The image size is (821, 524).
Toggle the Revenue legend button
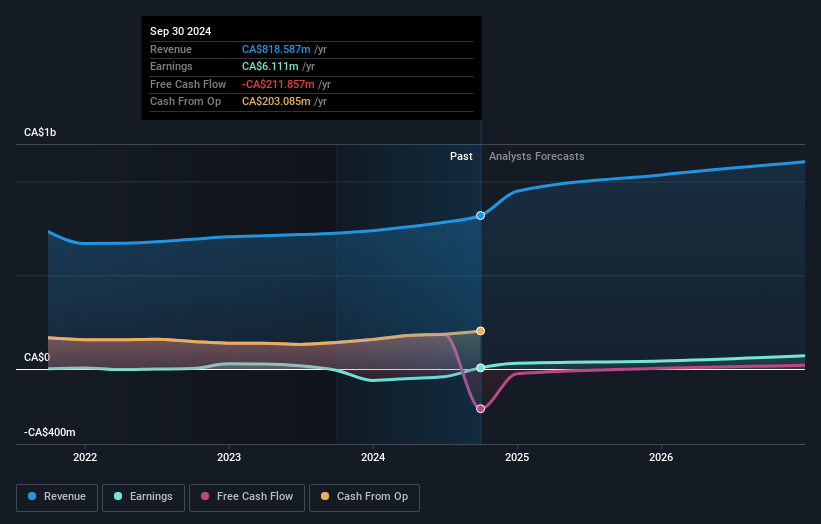point(57,497)
